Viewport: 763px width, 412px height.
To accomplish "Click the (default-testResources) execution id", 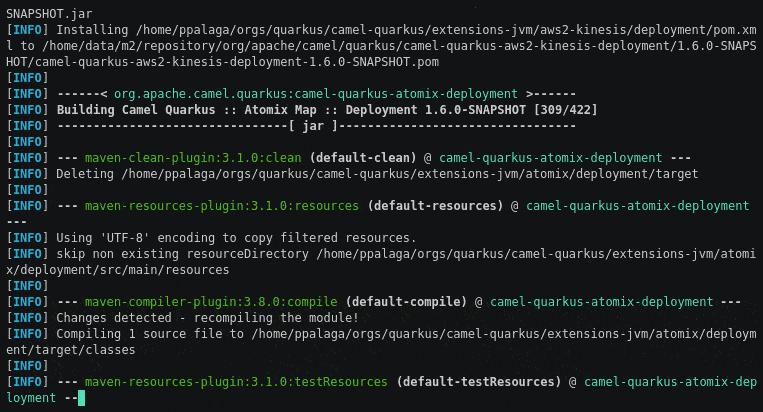I will [478, 382].
